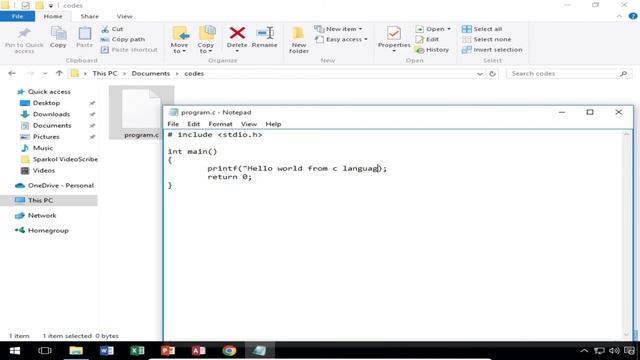This screenshot has height=360, width=640.
Task: Switch to the Share ribbon tab
Action: (89, 16)
